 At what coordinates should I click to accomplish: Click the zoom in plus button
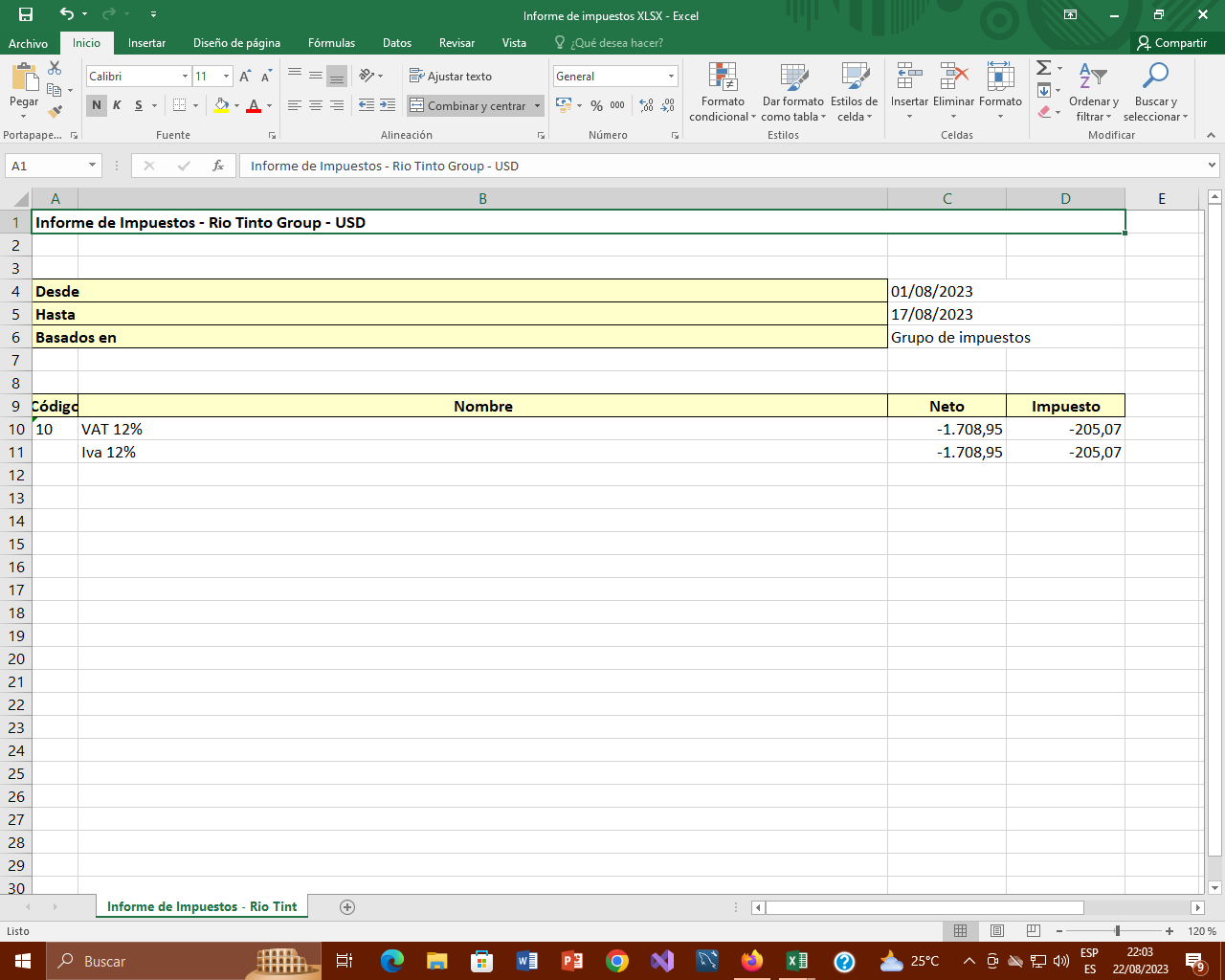1169,931
